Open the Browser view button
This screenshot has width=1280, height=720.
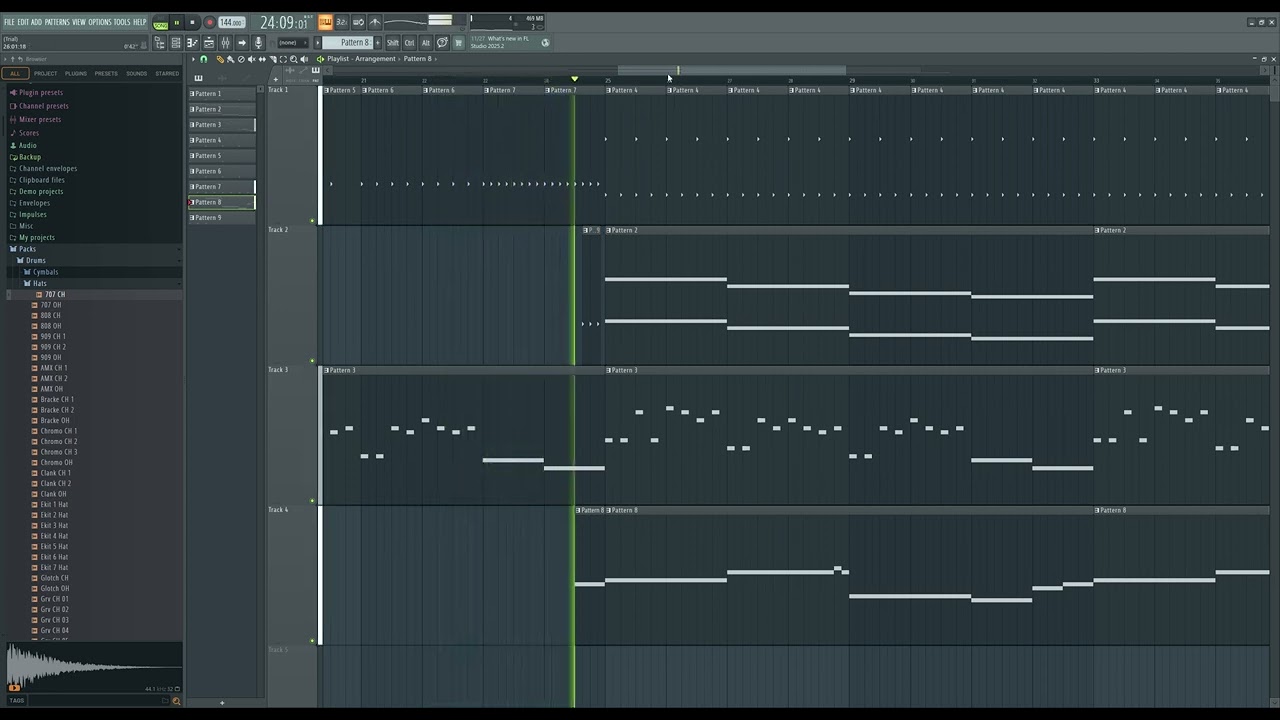point(160,42)
